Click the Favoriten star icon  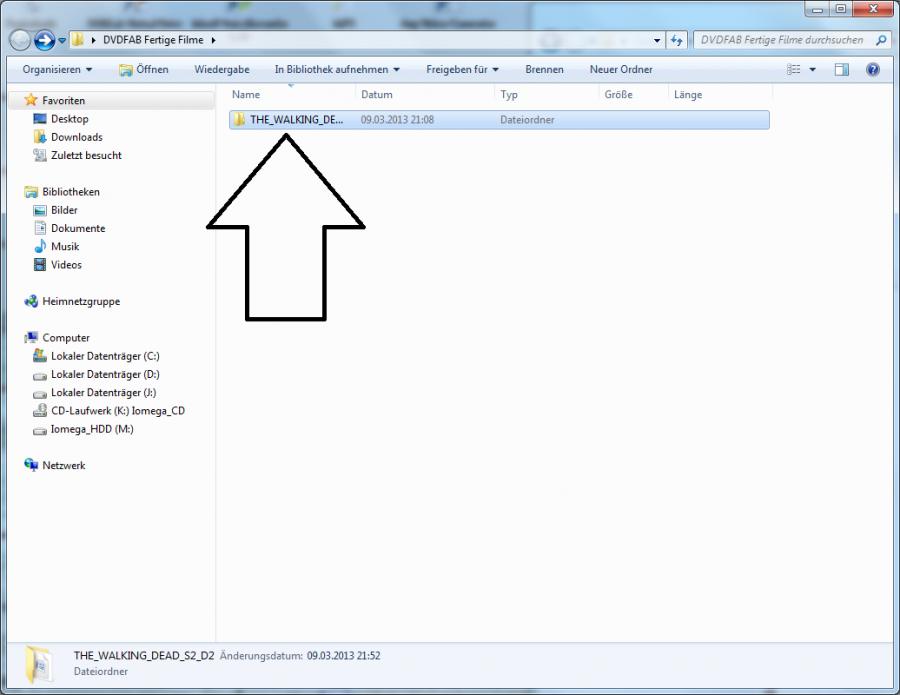[31, 100]
